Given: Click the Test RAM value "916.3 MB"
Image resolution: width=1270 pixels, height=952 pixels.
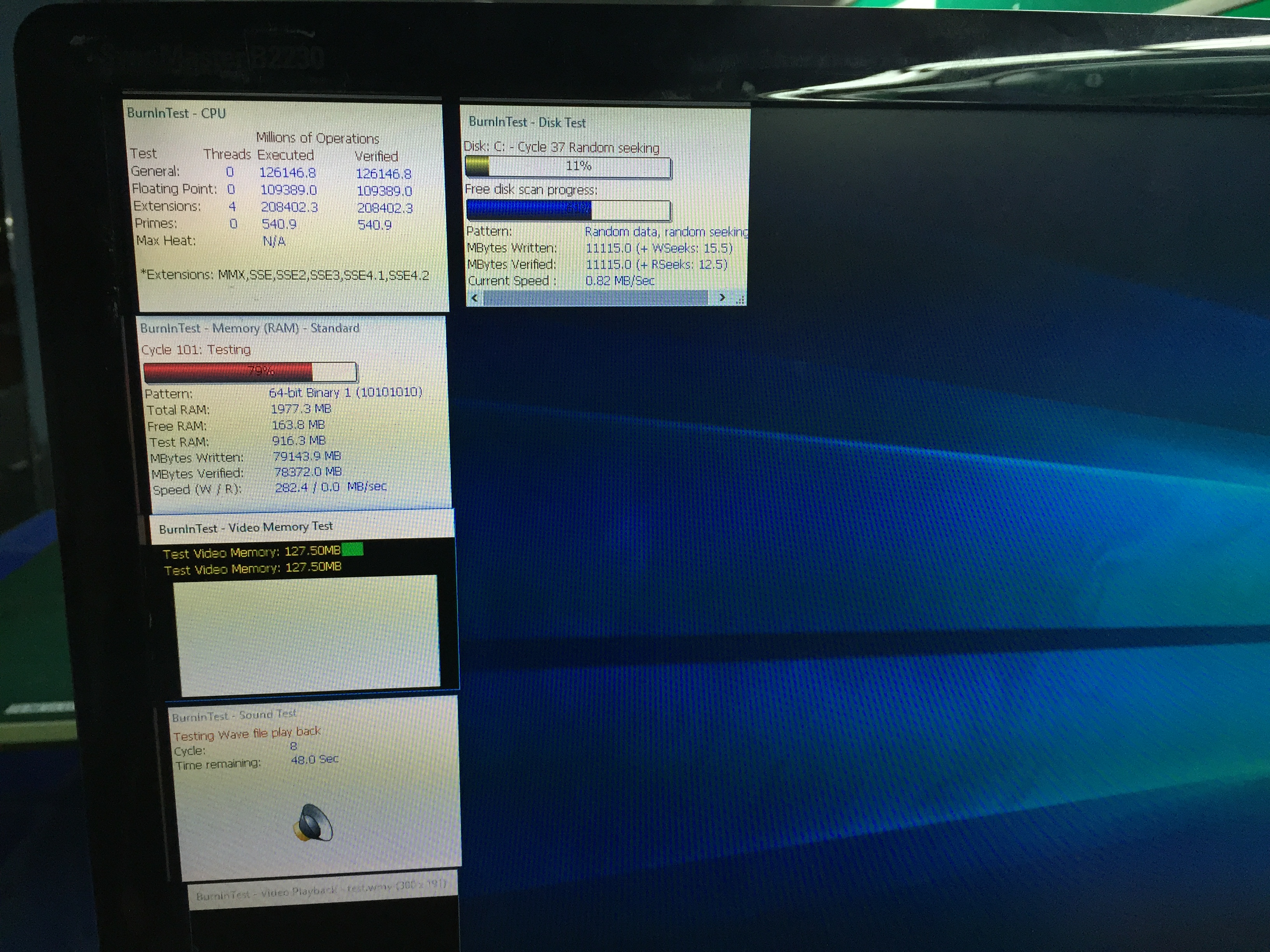Looking at the screenshot, I should pyautogui.click(x=298, y=441).
